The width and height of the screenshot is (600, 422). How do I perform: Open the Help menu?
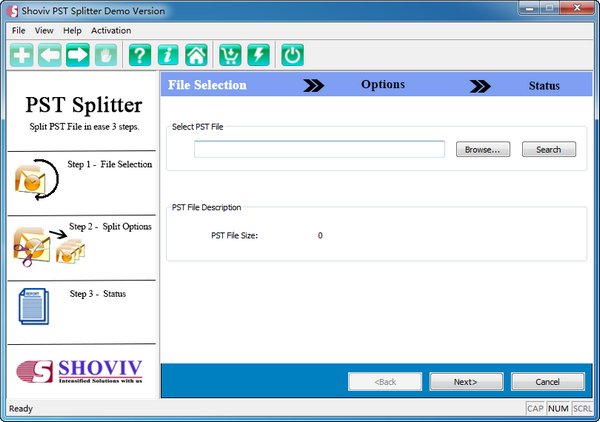pos(72,30)
